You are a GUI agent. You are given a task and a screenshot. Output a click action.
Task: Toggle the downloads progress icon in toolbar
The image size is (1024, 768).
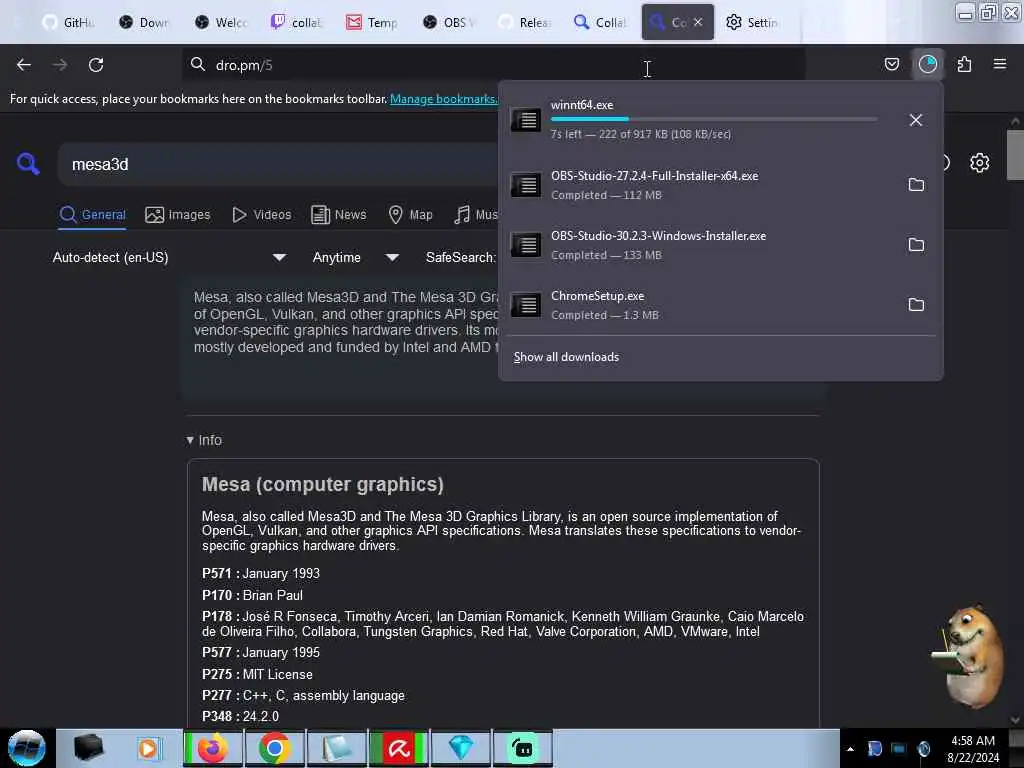928,64
